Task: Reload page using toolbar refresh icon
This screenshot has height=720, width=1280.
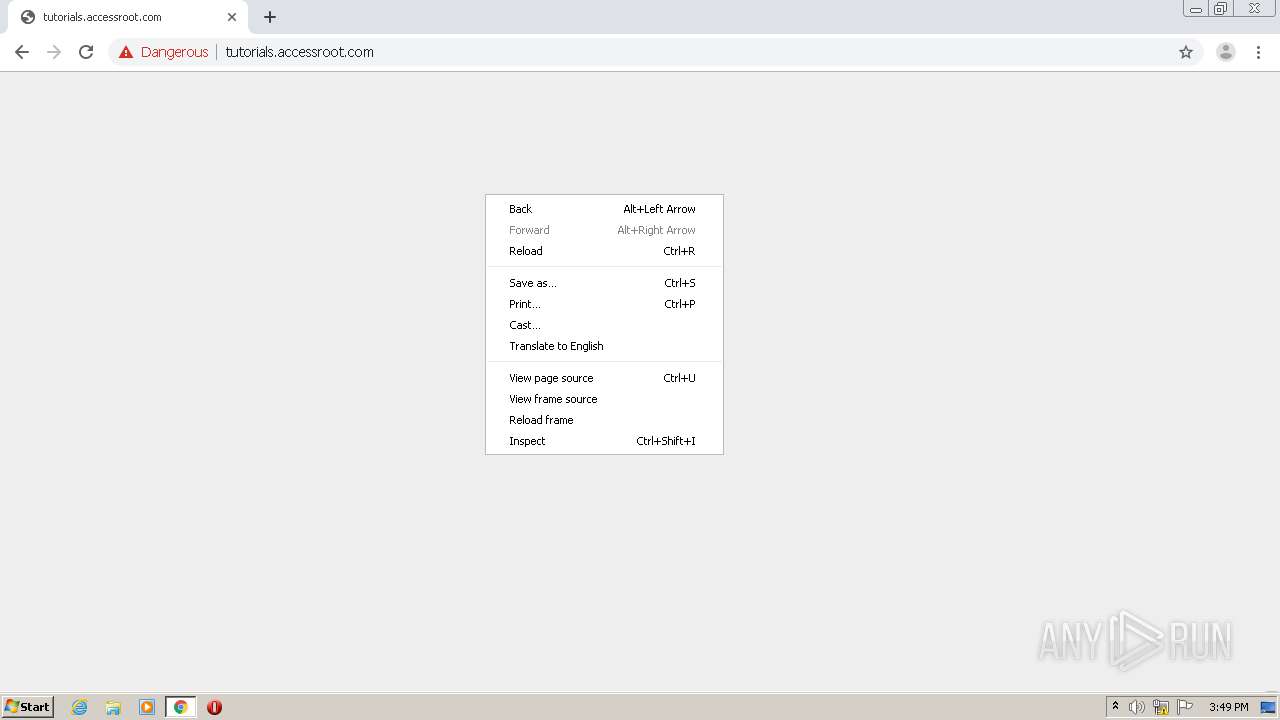Action: [86, 52]
